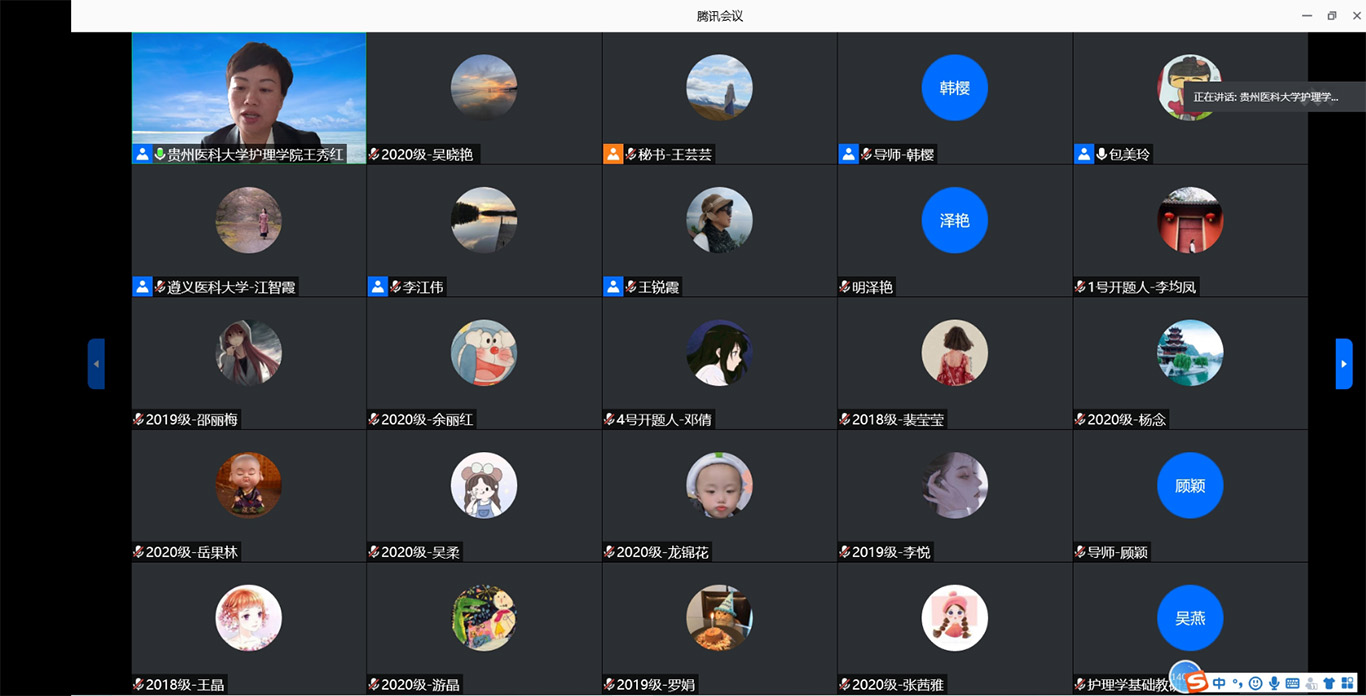The width and height of the screenshot is (1366, 696).
Task: Click the 顾颖 blue avatar circle
Action: coord(1189,486)
